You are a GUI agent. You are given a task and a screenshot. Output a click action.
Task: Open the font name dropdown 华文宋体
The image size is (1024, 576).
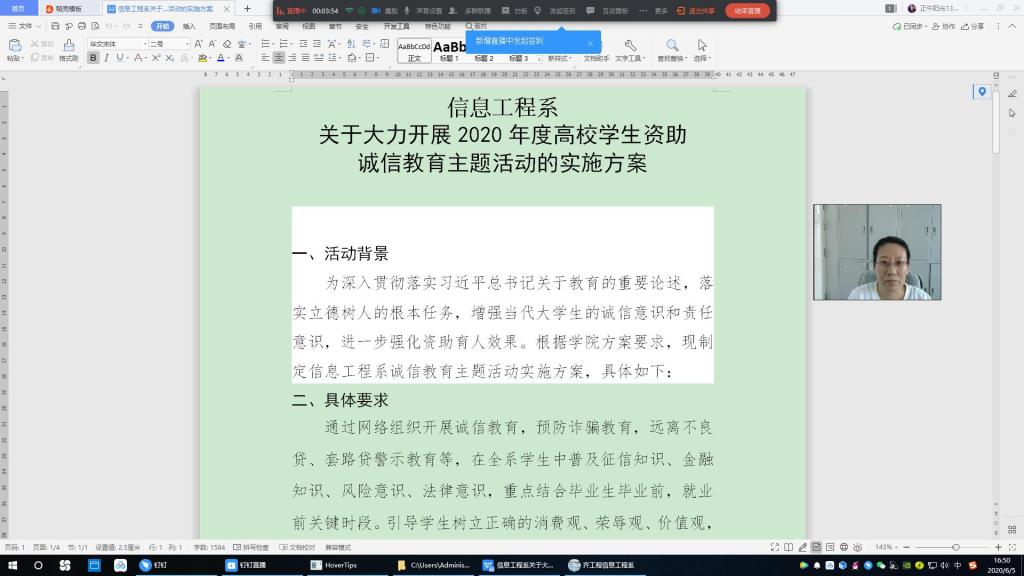click(116, 44)
